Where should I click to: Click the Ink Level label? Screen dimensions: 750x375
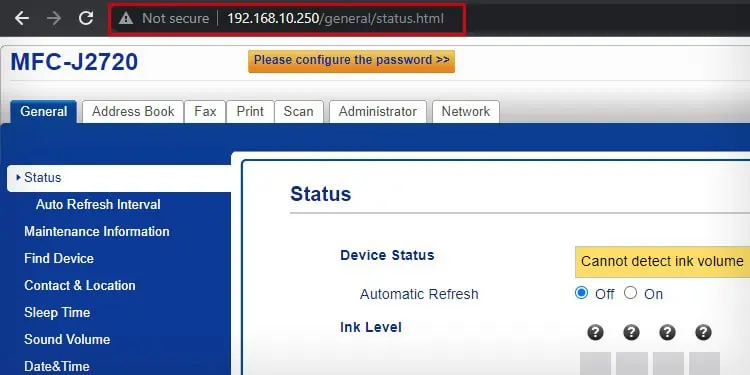tap(371, 327)
